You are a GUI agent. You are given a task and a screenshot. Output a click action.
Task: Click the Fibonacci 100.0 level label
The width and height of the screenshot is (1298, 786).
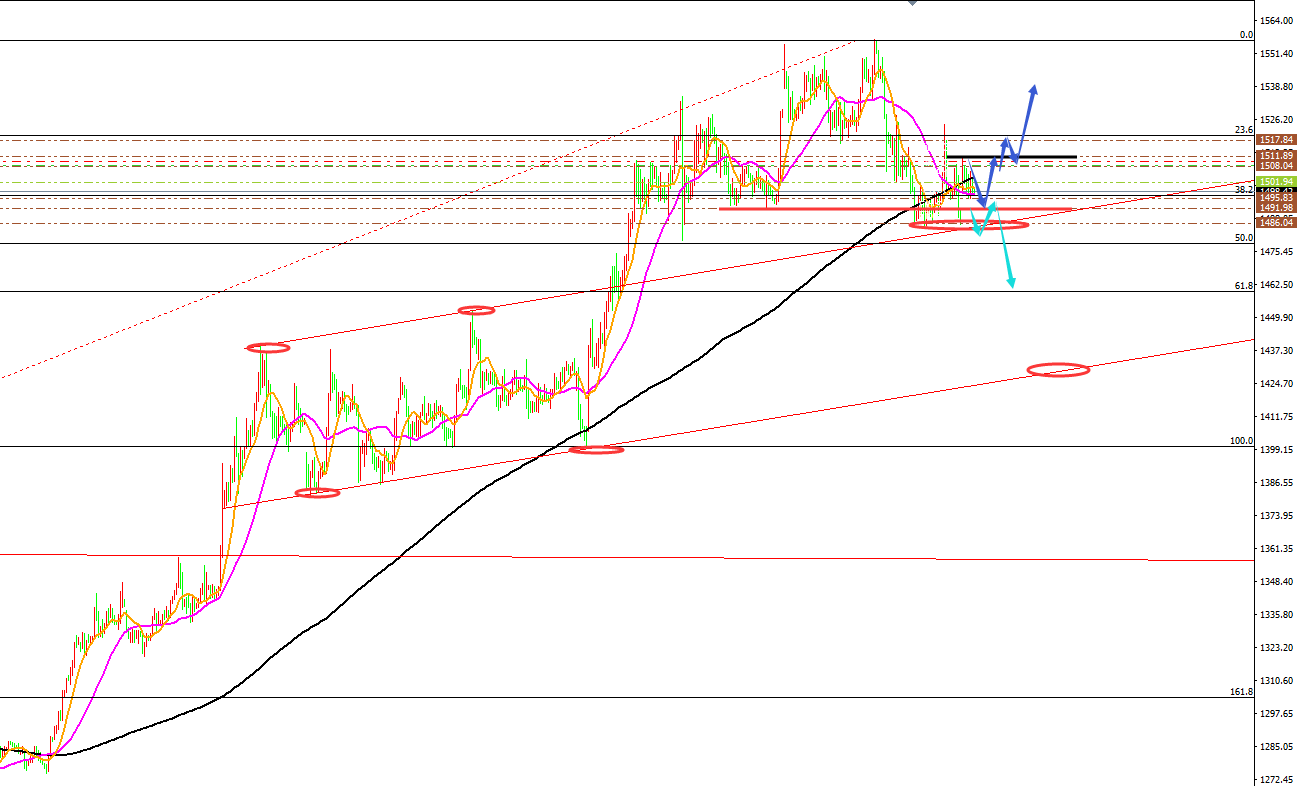click(x=1241, y=441)
